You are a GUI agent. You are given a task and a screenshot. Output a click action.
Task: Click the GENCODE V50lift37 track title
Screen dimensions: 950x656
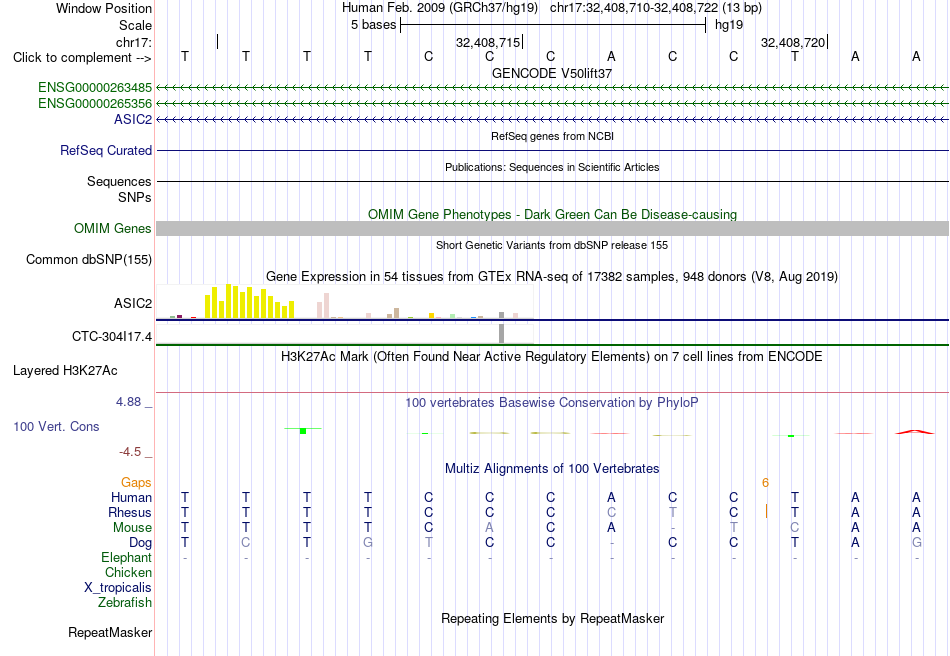(x=552, y=73)
